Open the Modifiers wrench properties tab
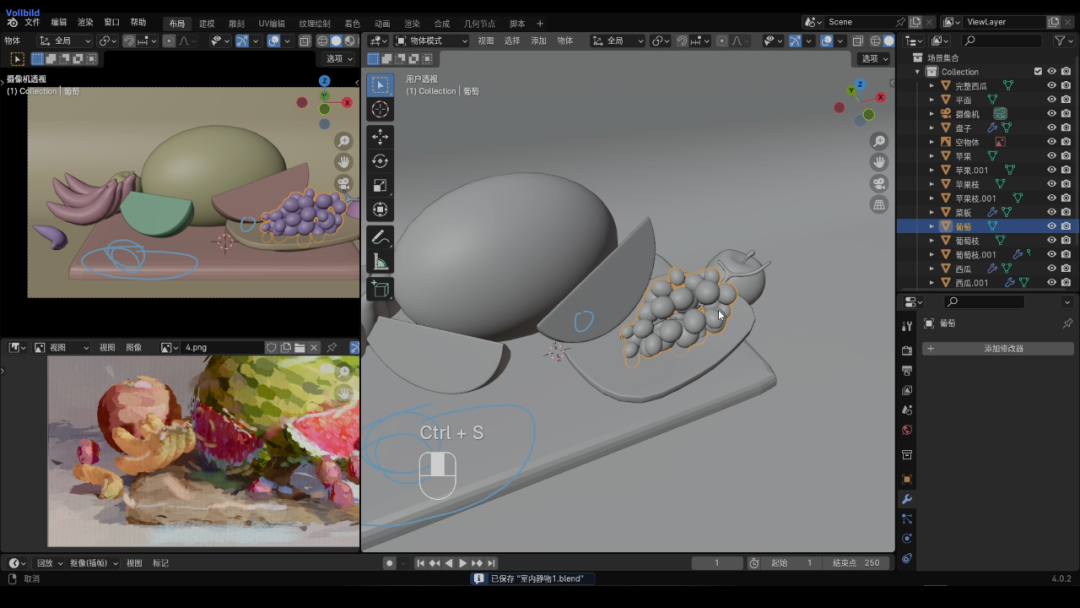The width and height of the screenshot is (1080, 608). click(x=907, y=499)
